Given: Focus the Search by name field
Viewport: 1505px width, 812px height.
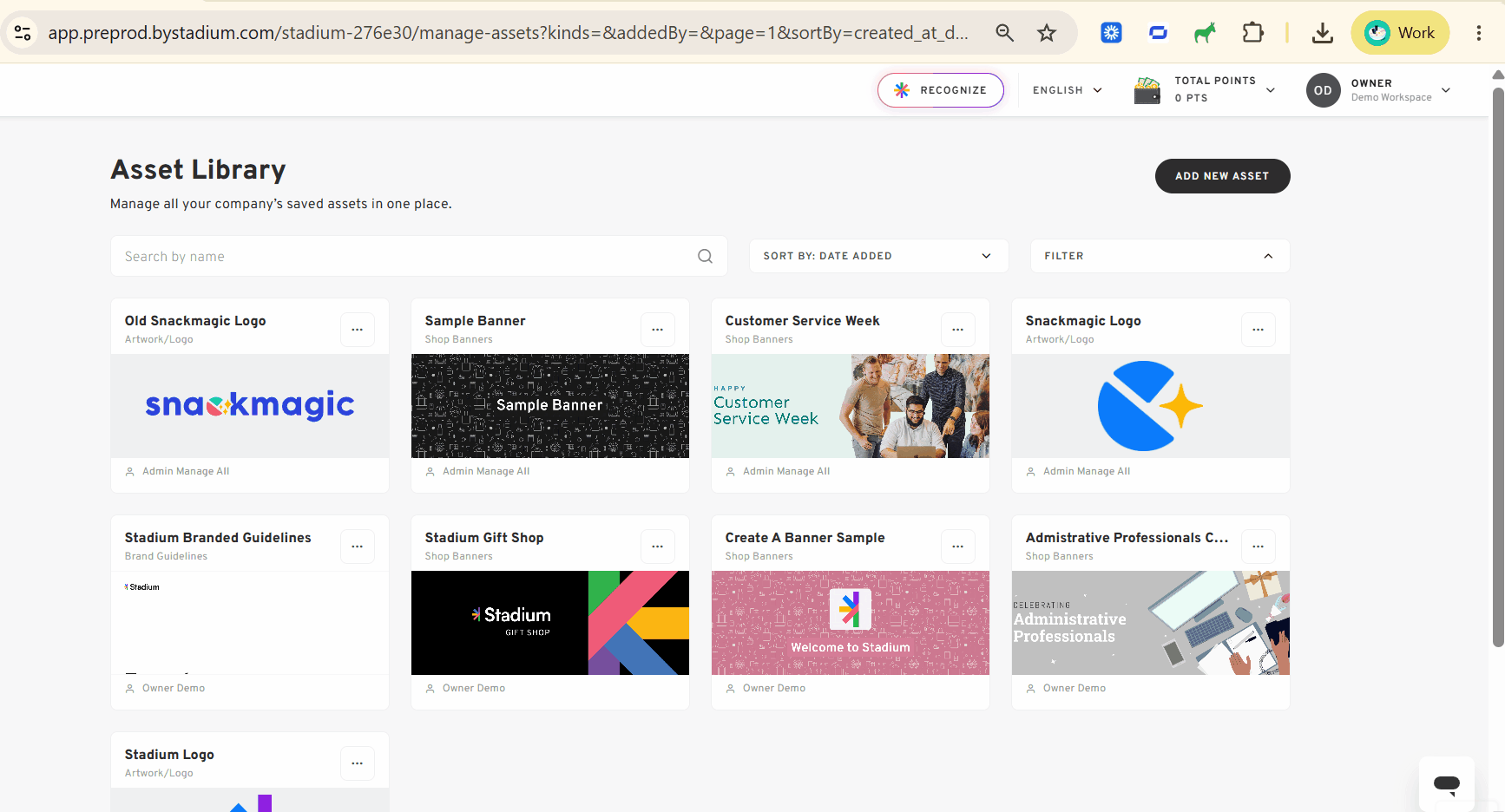Looking at the screenshot, I should (418, 256).
